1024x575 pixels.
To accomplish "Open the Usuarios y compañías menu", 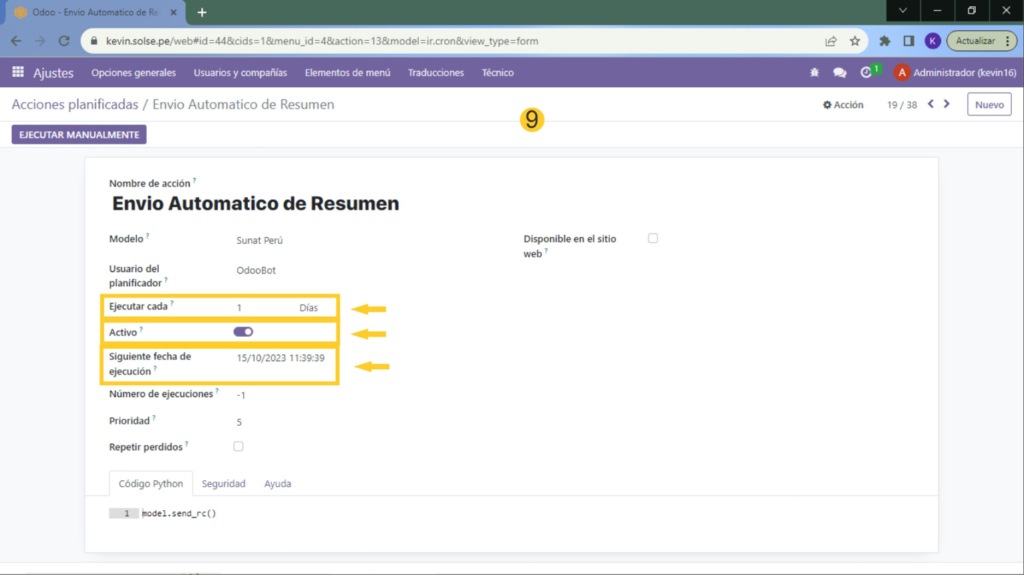I will pyautogui.click(x=240, y=73).
